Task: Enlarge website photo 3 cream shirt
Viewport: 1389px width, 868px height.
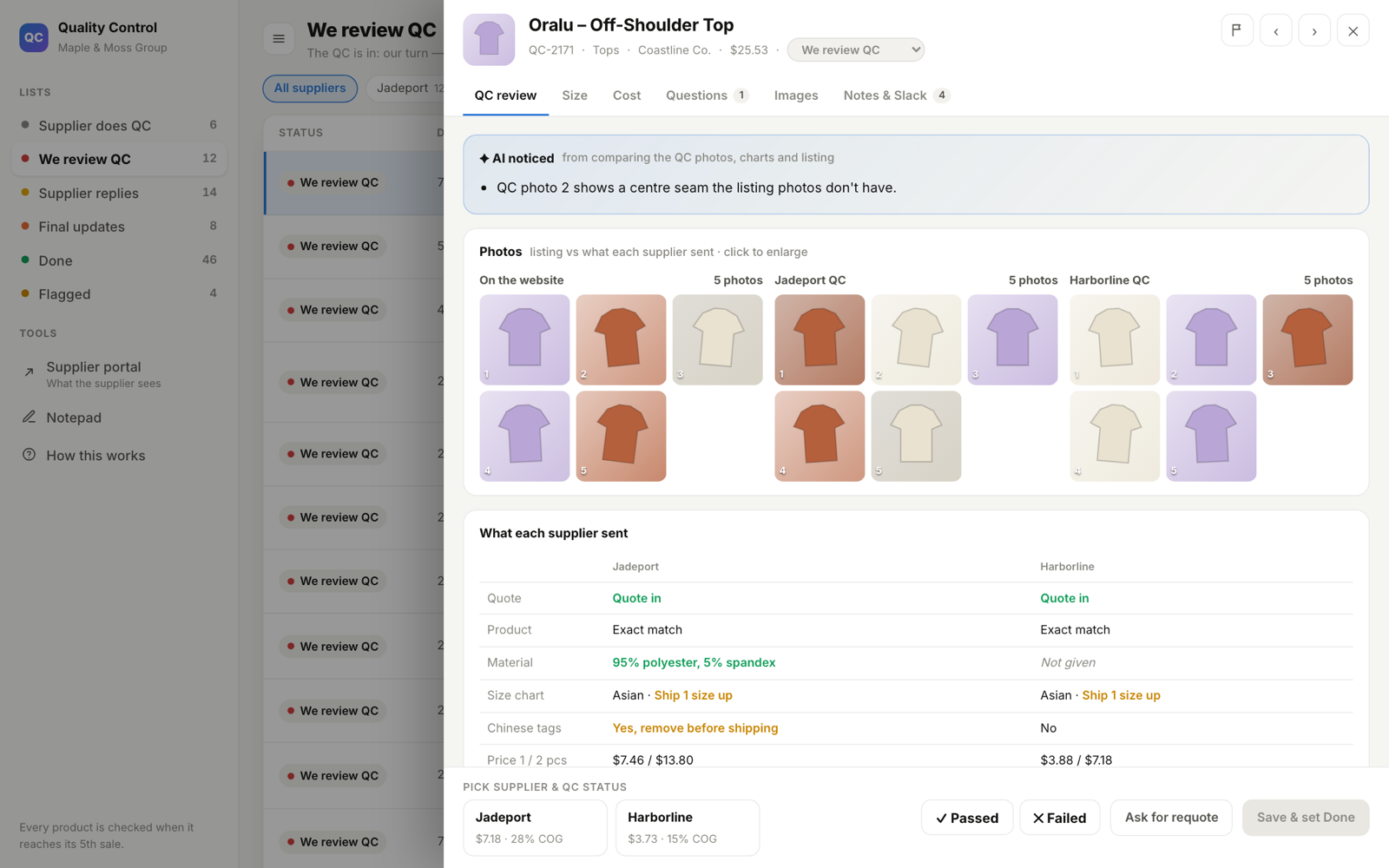Action: coord(717,339)
